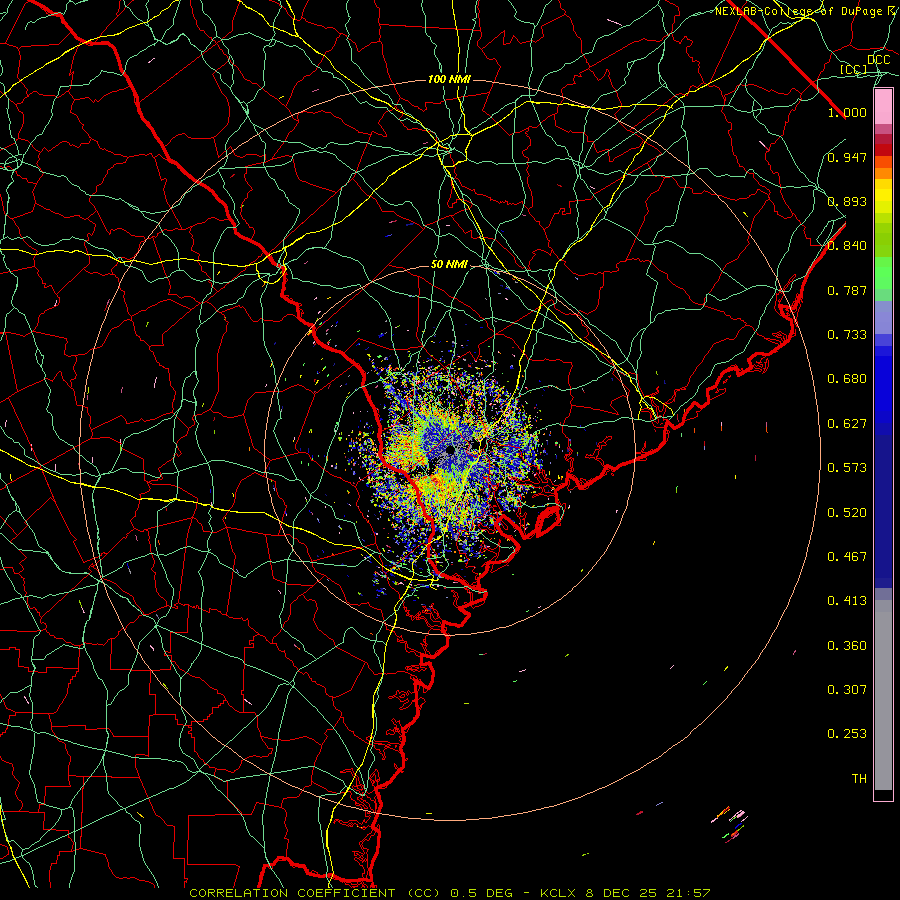Click the 0.733 scale value
This screenshot has width=900, height=900.
[847, 335]
